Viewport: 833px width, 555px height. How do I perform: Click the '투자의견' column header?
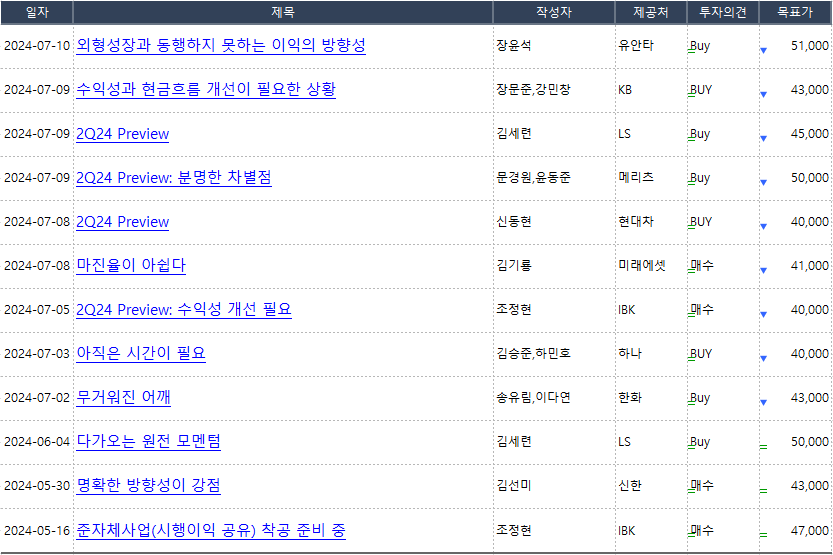[x=723, y=12]
